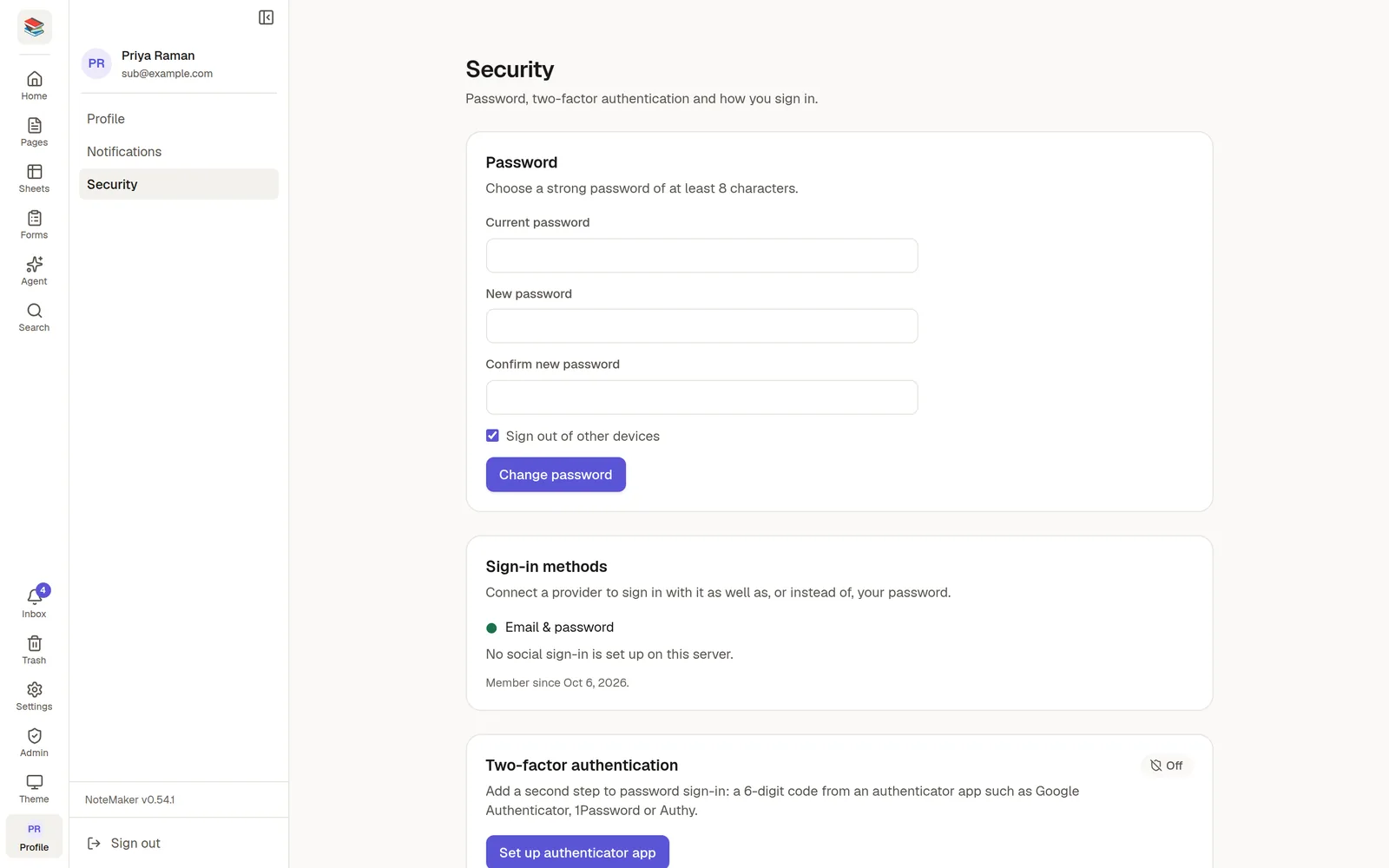
Task: Uncheck Sign out of other devices
Action: coord(492,436)
